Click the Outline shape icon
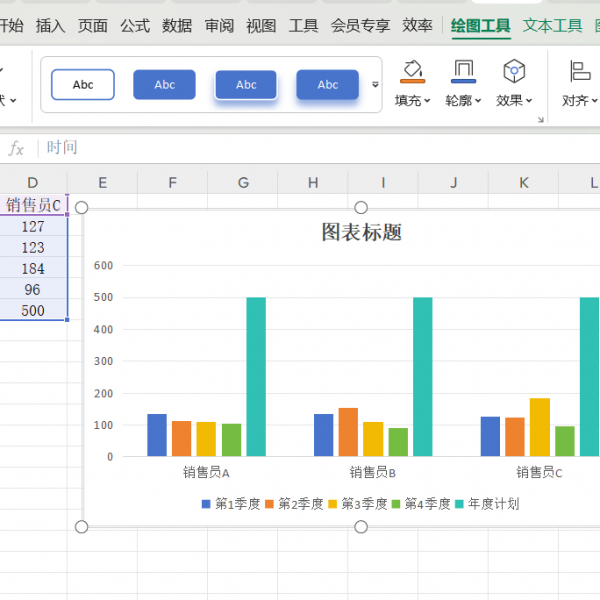600x600 pixels. [x=463, y=70]
